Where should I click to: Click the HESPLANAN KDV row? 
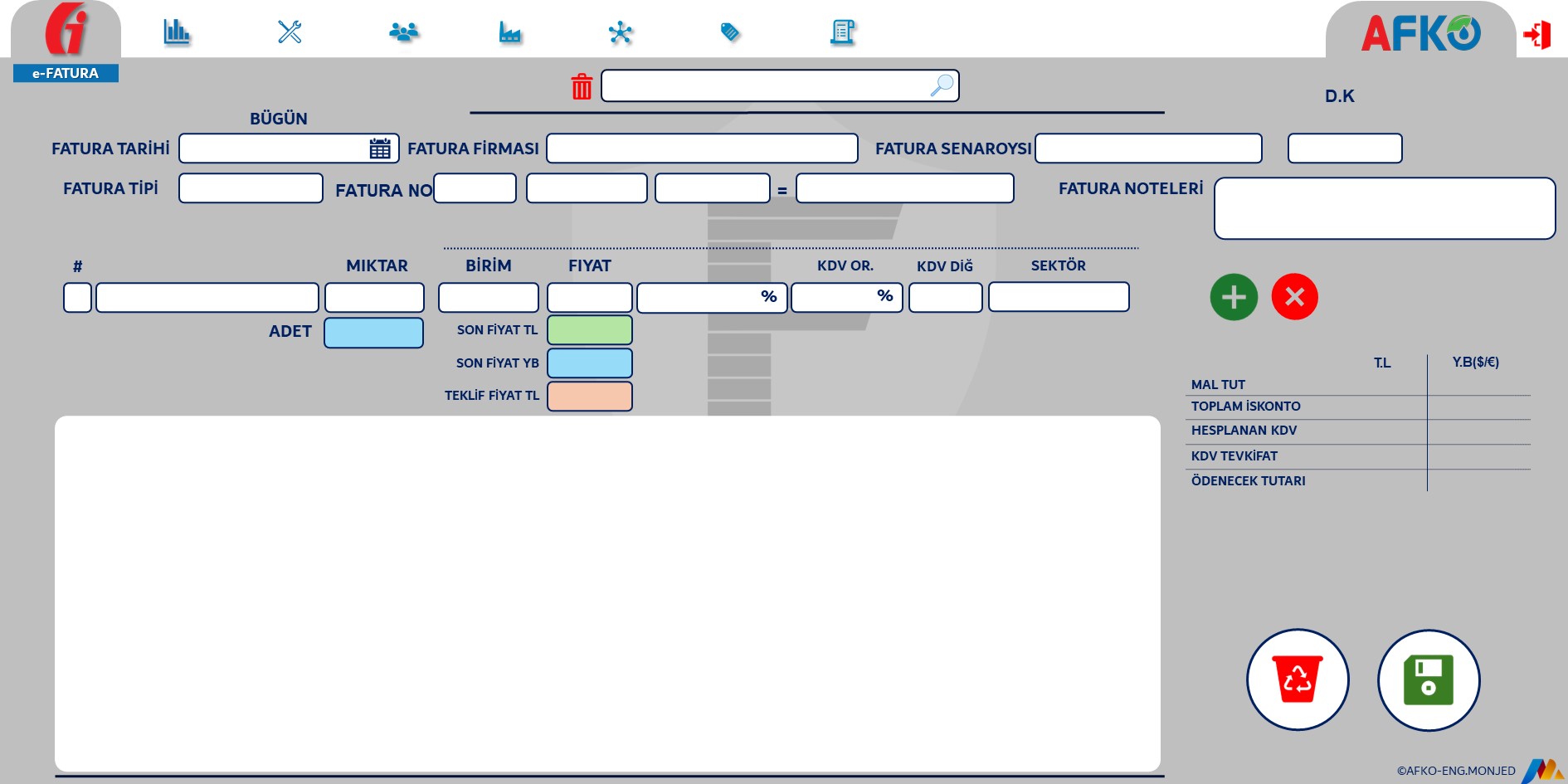[x=1358, y=431]
